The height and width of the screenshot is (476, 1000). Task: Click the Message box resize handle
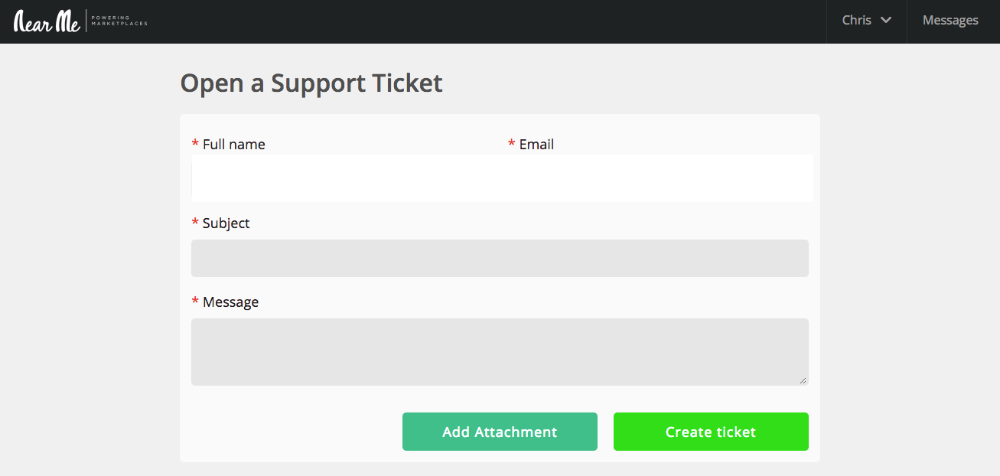point(803,380)
